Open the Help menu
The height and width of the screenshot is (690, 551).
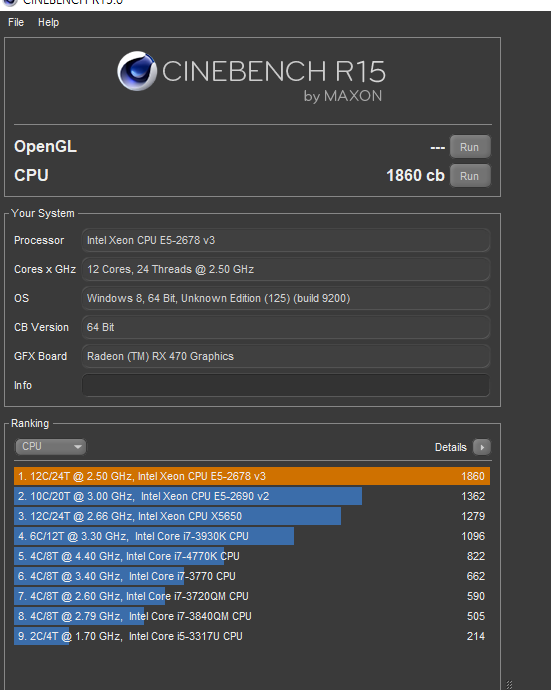click(x=48, y=22)
